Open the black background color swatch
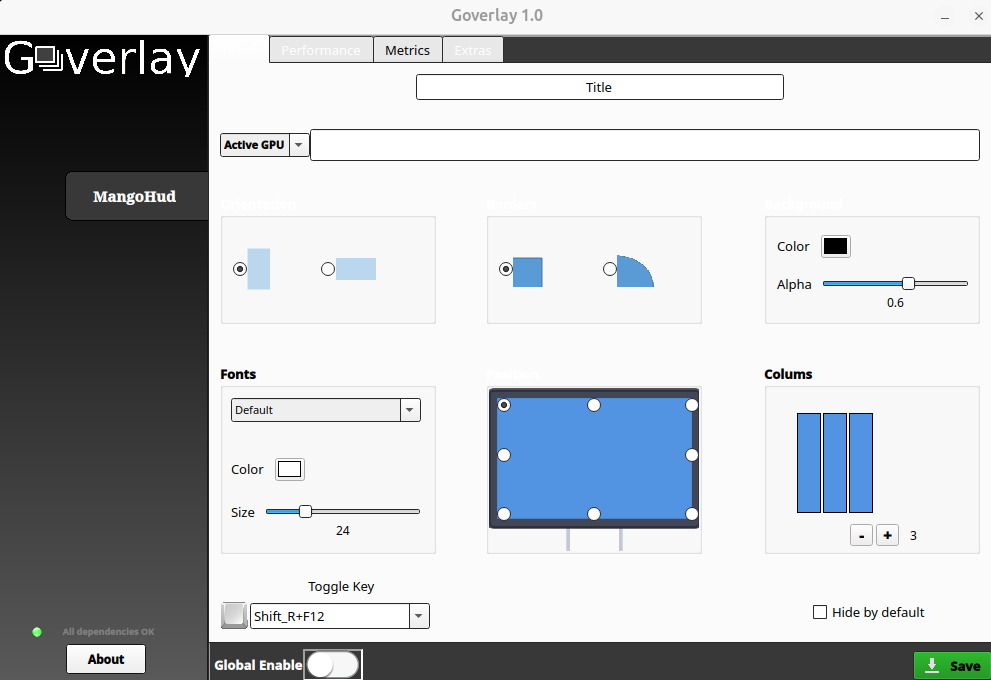The image size is (991, 680). click(836, 246)
